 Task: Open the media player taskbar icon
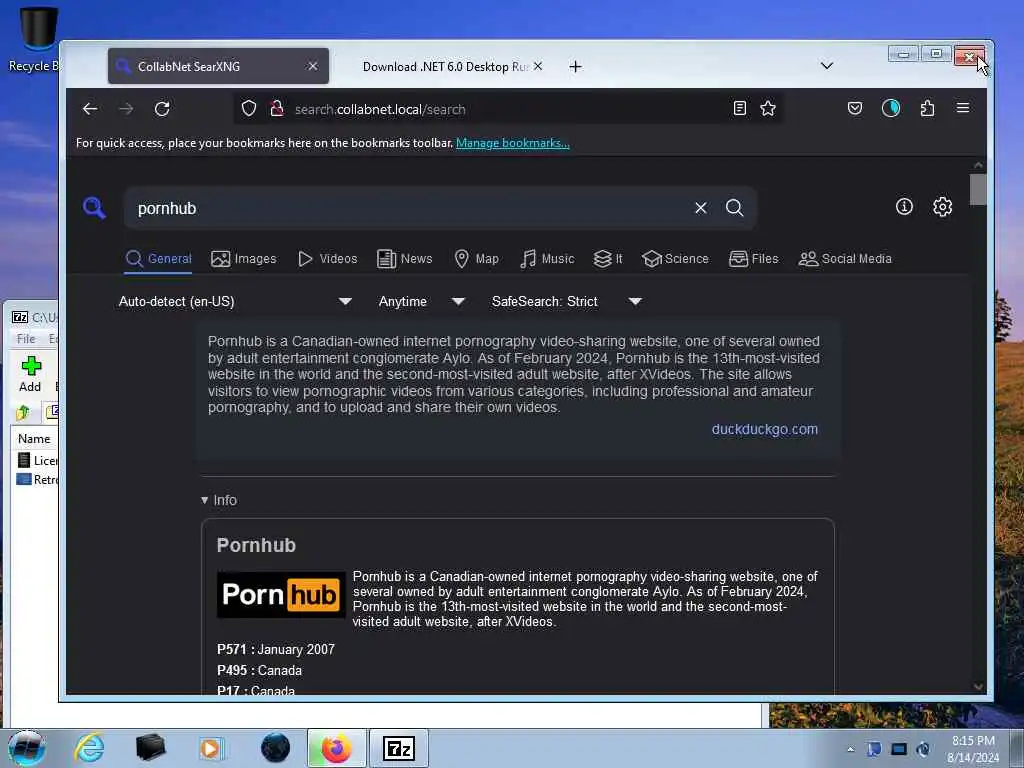click(x=211, y=748)
